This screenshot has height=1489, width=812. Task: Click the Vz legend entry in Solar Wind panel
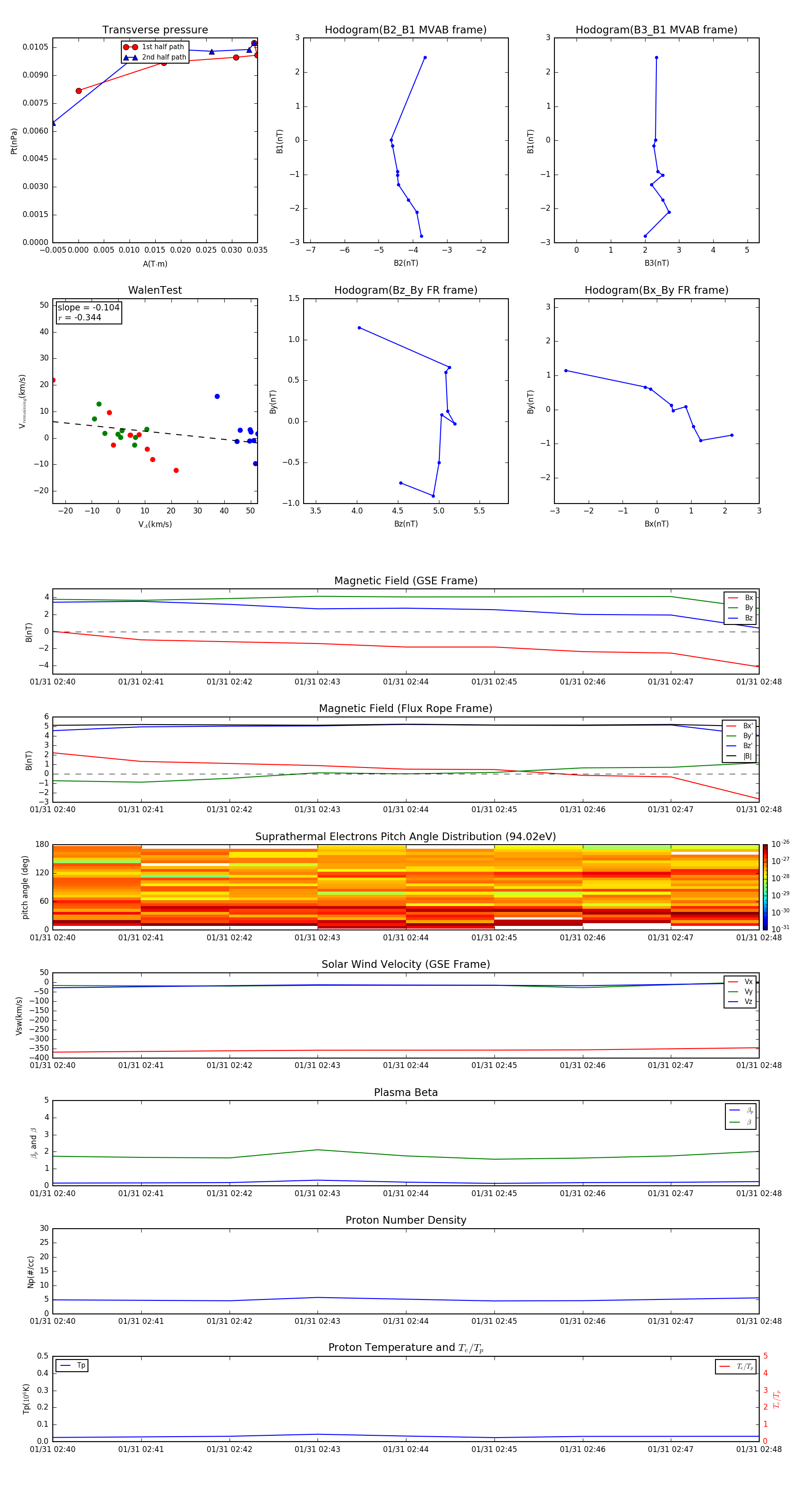coord(740,1002)
